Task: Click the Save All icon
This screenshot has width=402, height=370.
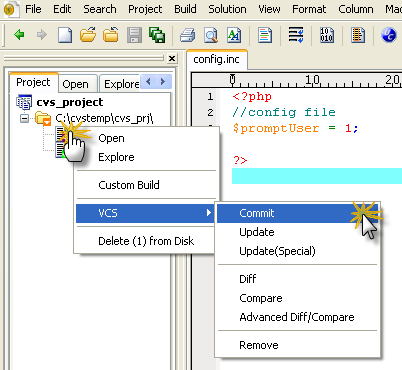Action: coord(157,35)
